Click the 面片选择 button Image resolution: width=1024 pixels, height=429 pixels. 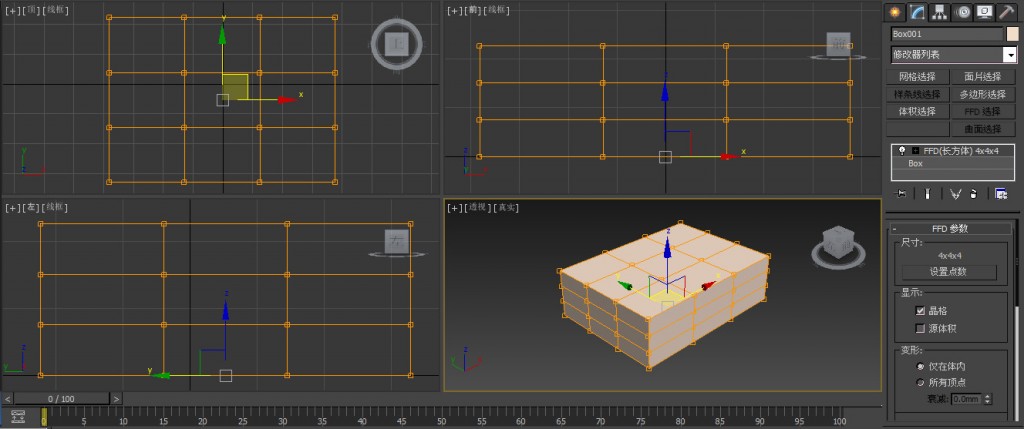point(983,77)
